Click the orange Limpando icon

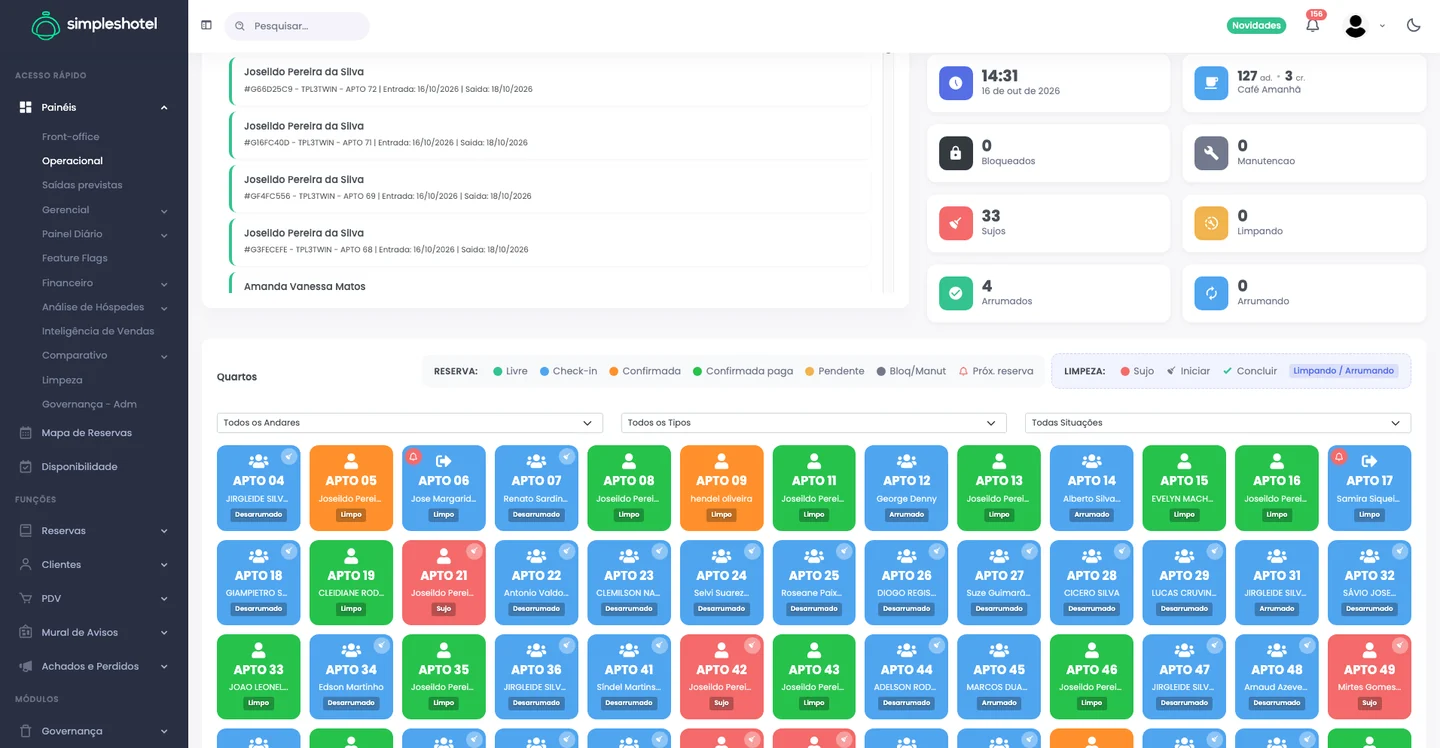(x=1211, y=223)
